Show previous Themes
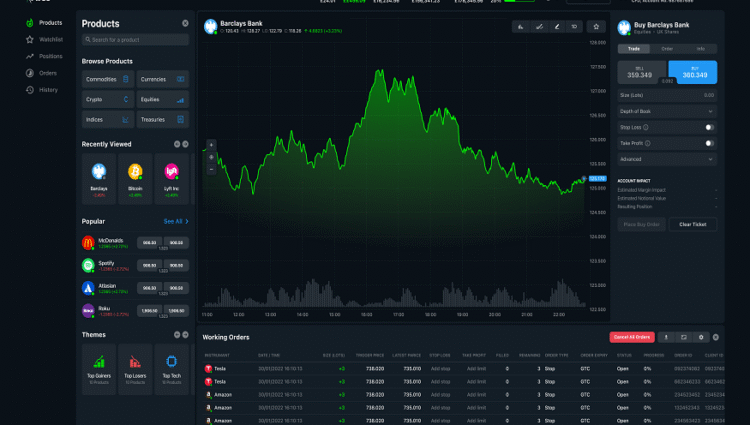The width and height of the screenshot is (750, 425). click(x=177, y=335)
